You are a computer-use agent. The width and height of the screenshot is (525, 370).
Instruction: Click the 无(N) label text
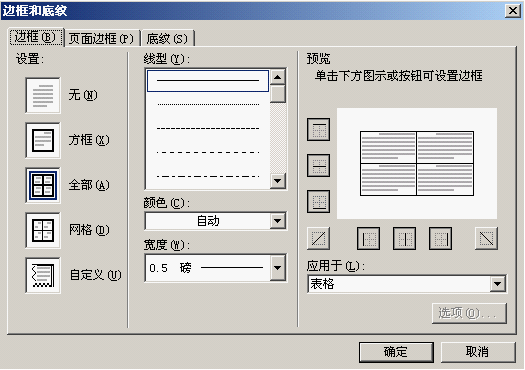[x=83, y=95]
